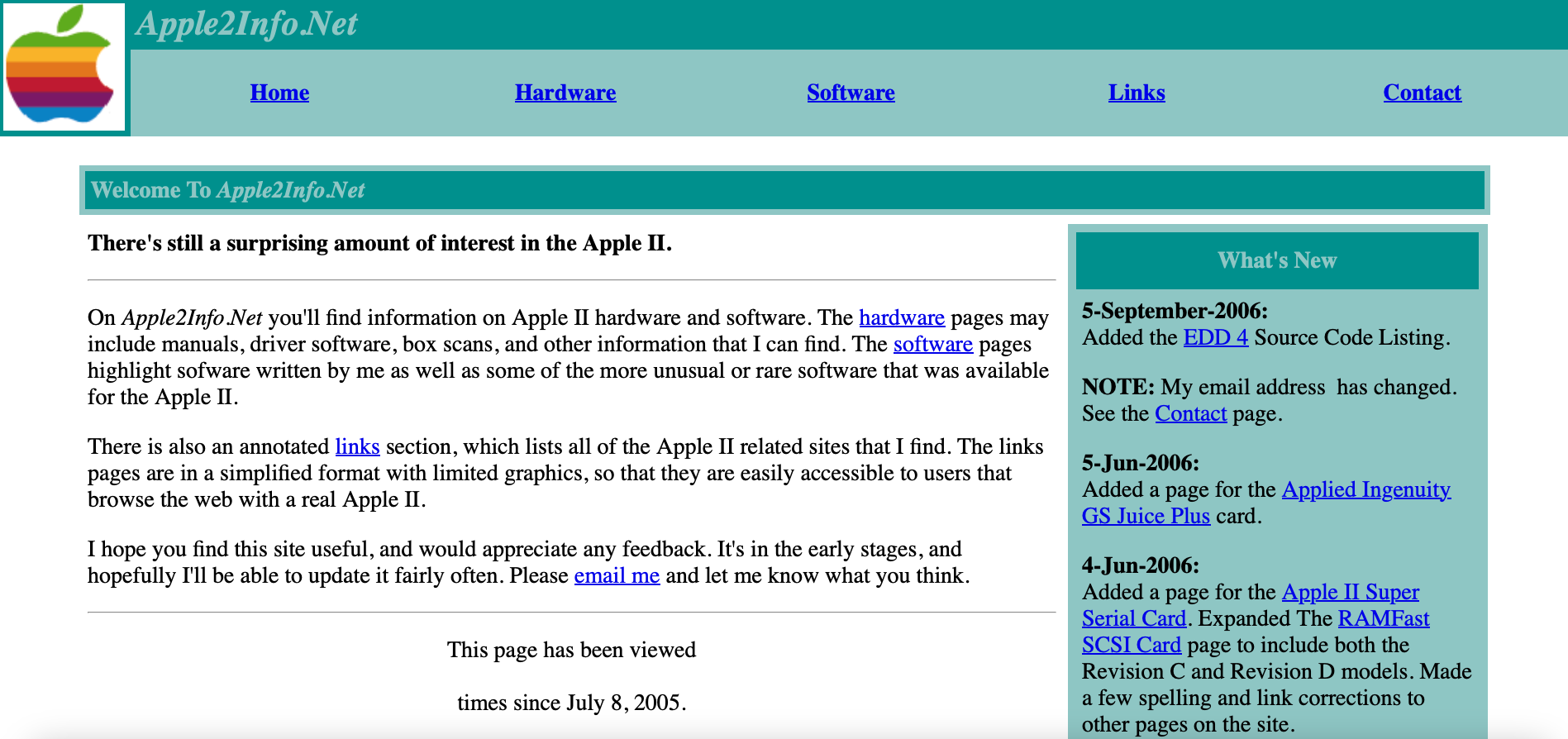Screen dimensions: 1568x739
Task: Select Links in the navigation bar
Action: coord(1137,93)
